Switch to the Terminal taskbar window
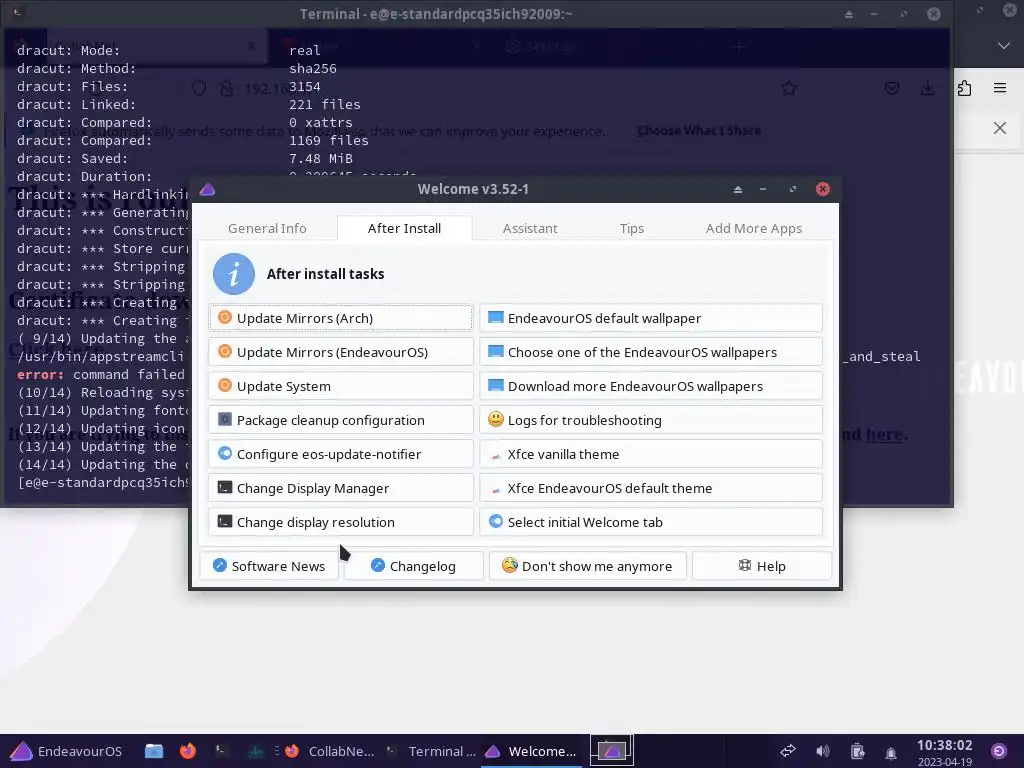The width and height of the screenshot is (1024, 768). click(431, 751)
